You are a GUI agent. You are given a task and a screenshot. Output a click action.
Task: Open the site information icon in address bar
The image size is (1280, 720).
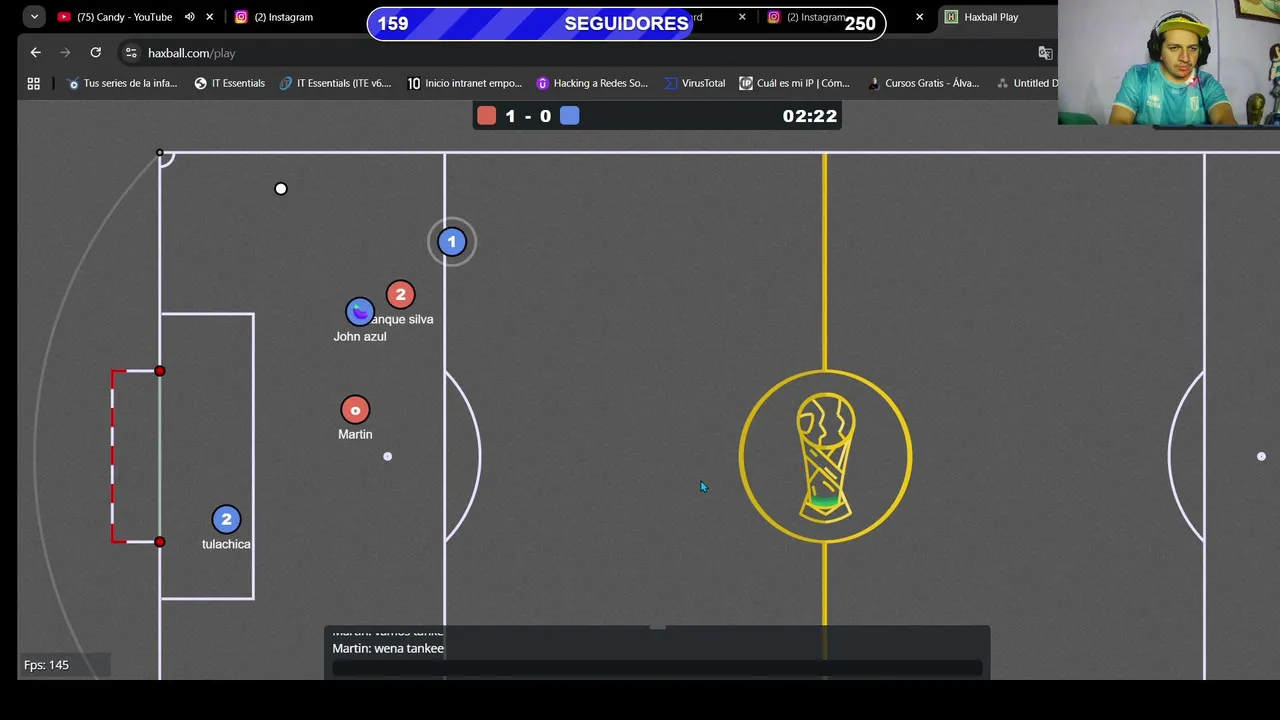coord(131,53)
